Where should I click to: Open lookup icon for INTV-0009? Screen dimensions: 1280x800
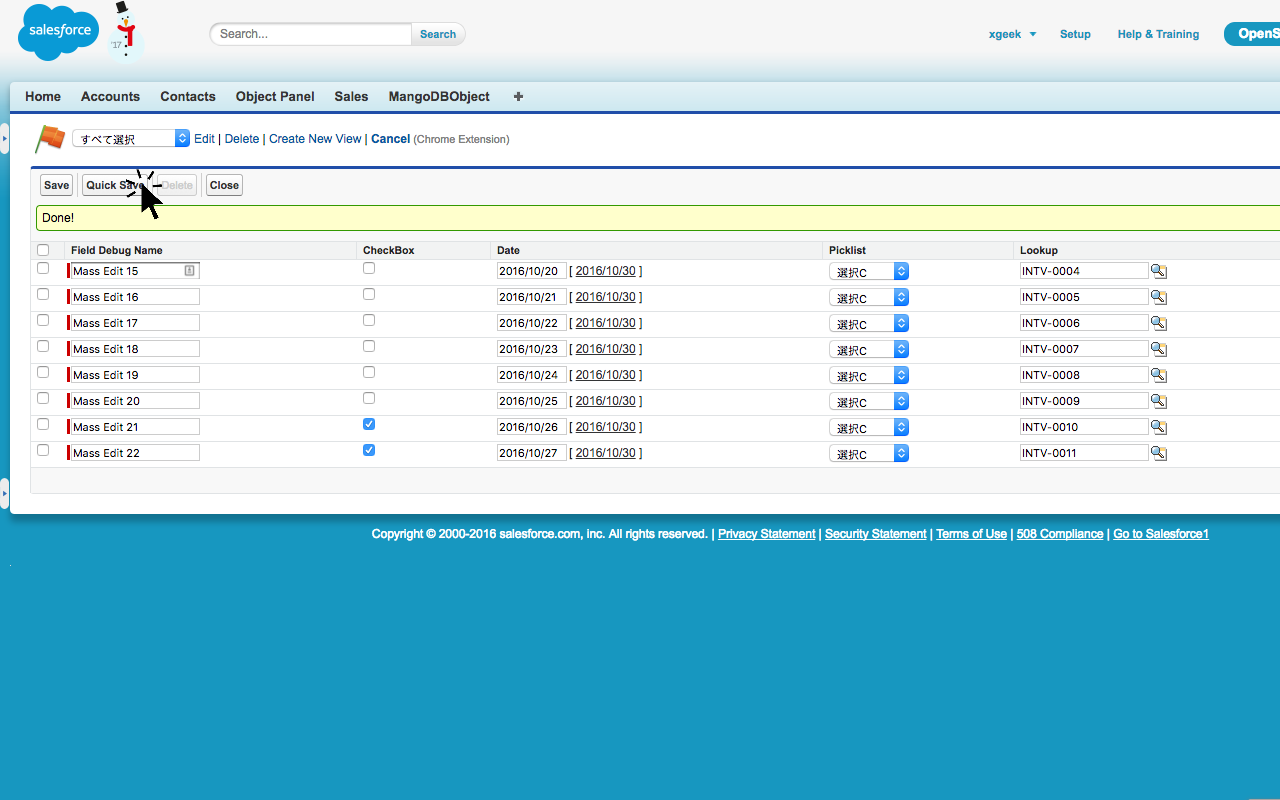[x=1159, y=401]
